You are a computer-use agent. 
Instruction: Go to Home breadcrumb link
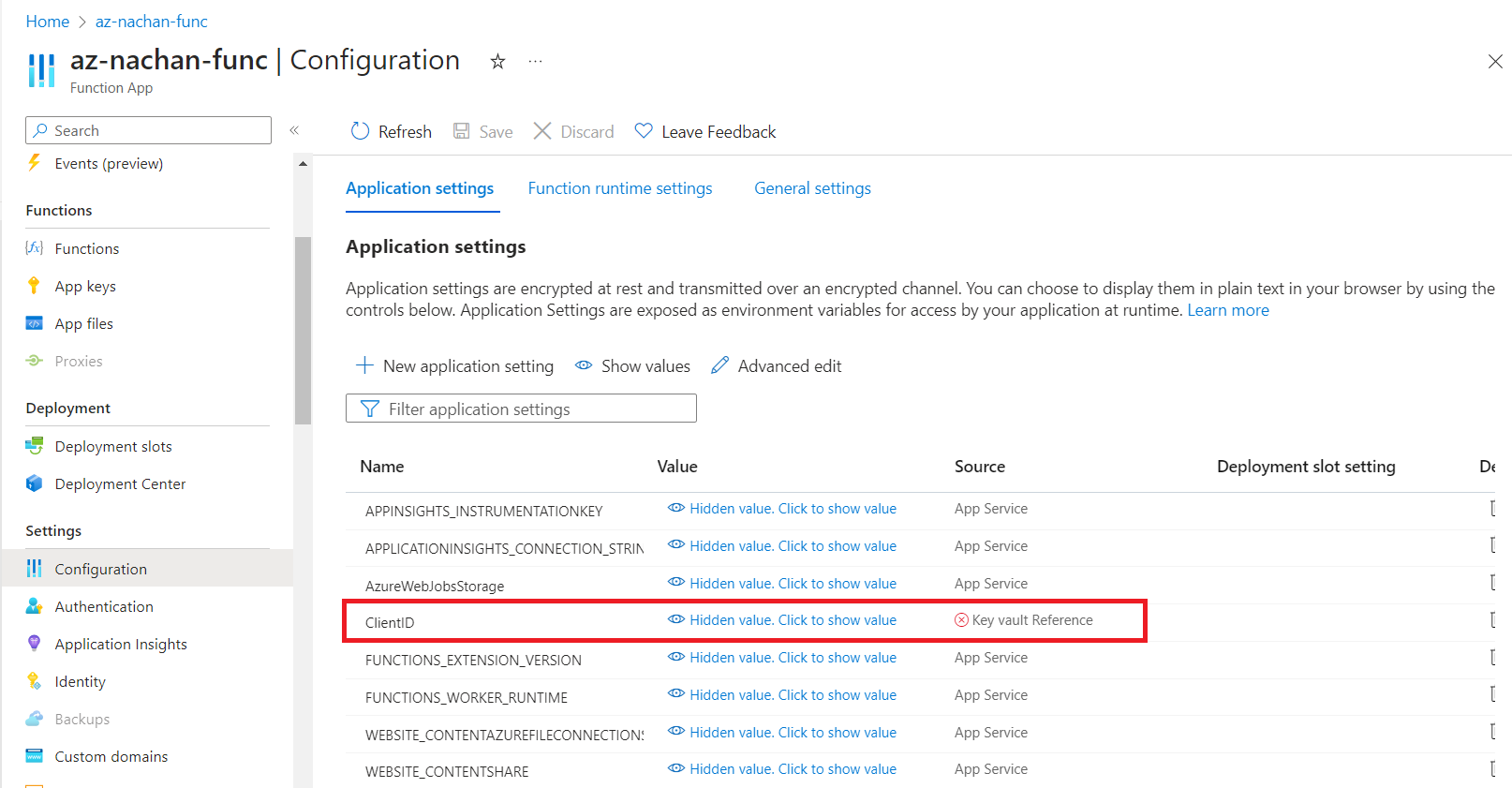48,22
